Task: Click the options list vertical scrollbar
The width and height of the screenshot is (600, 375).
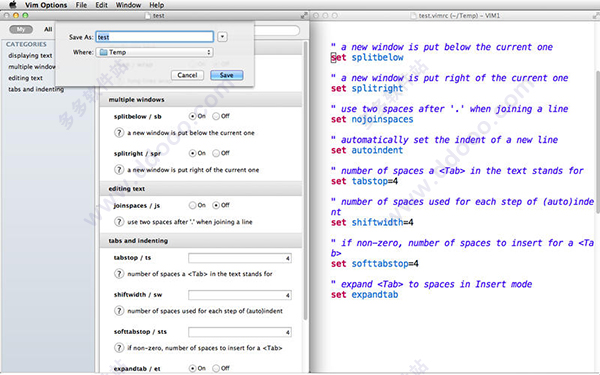Action: (x=305, y=180)
